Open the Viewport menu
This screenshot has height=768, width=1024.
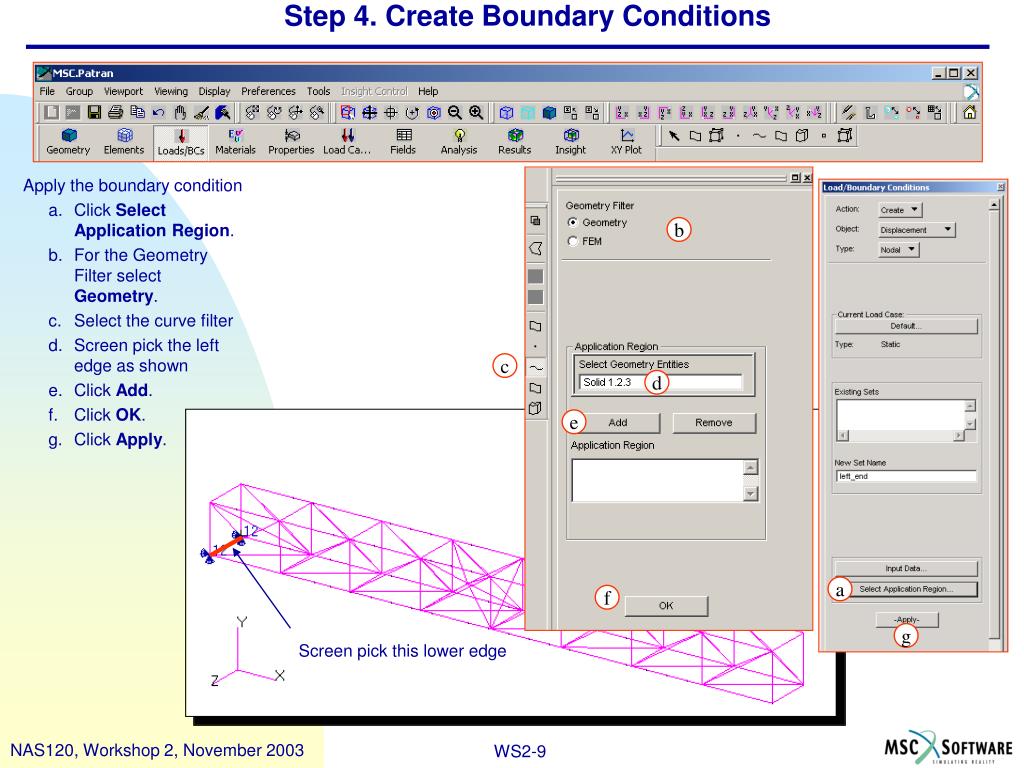tap(123, 91)
